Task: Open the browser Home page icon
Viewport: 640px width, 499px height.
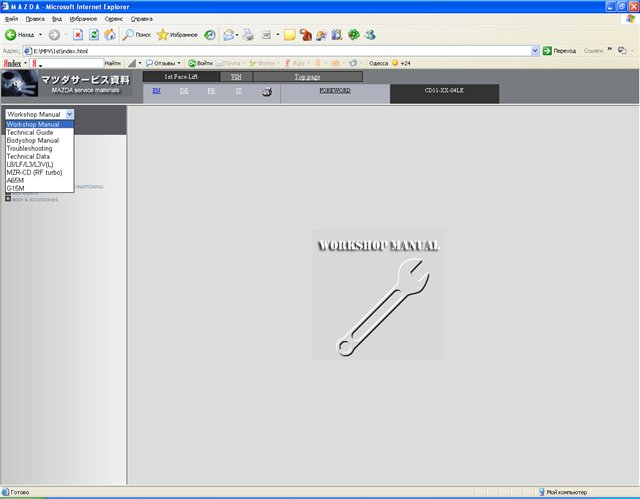Action: [110, 35]
